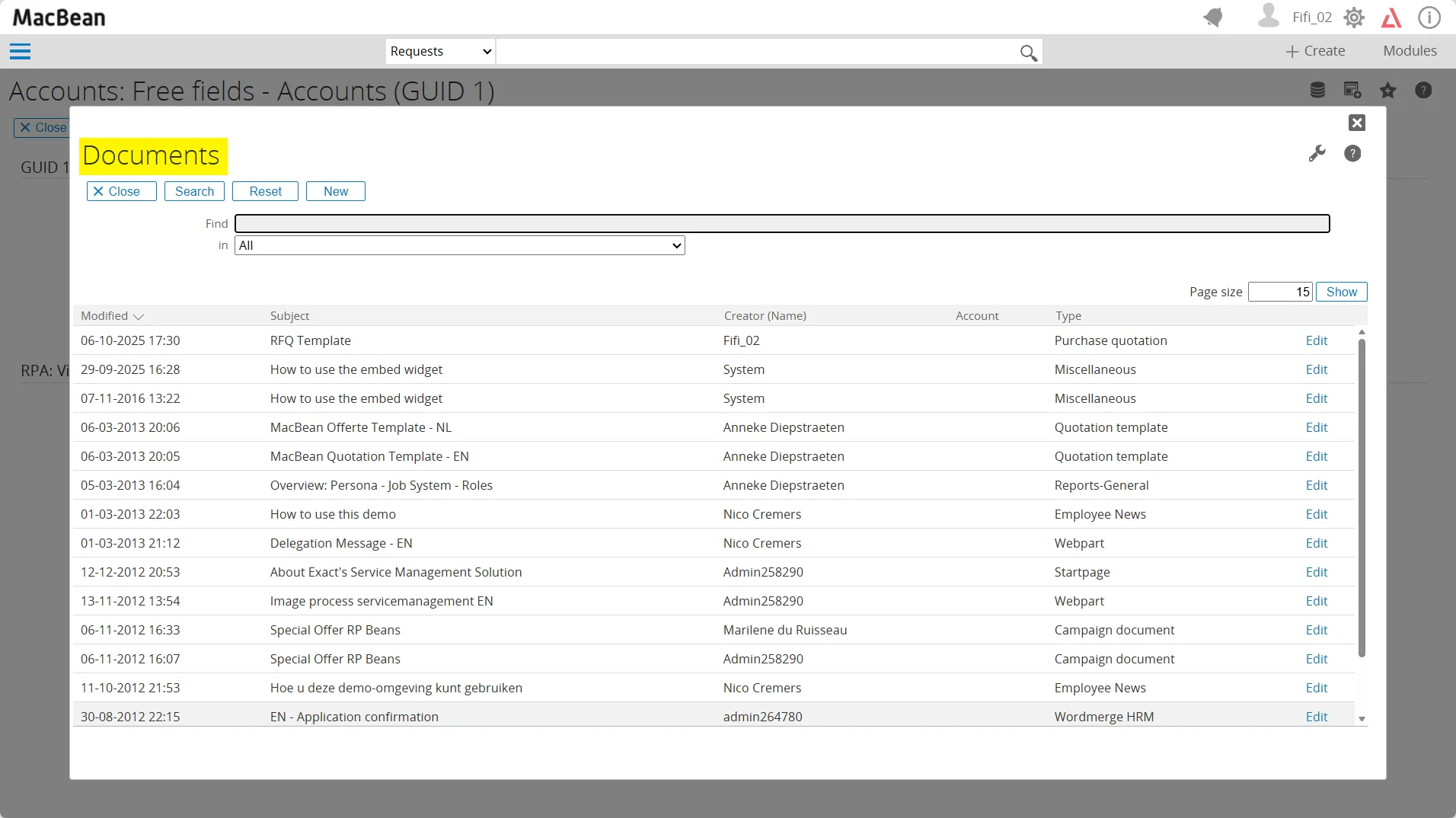Click Edit for RFQ Template row
This screenshot has width=1456, height=818.
(1316, 340)
